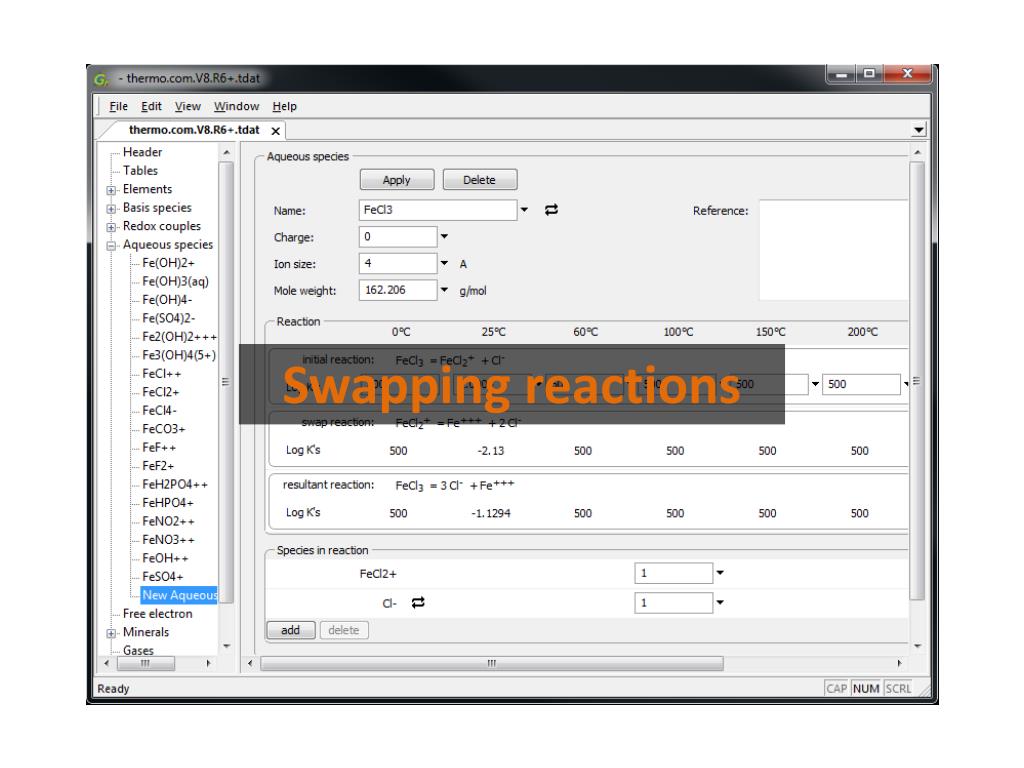Click the Apply button

pyautogui.click(x=396, y=180)
